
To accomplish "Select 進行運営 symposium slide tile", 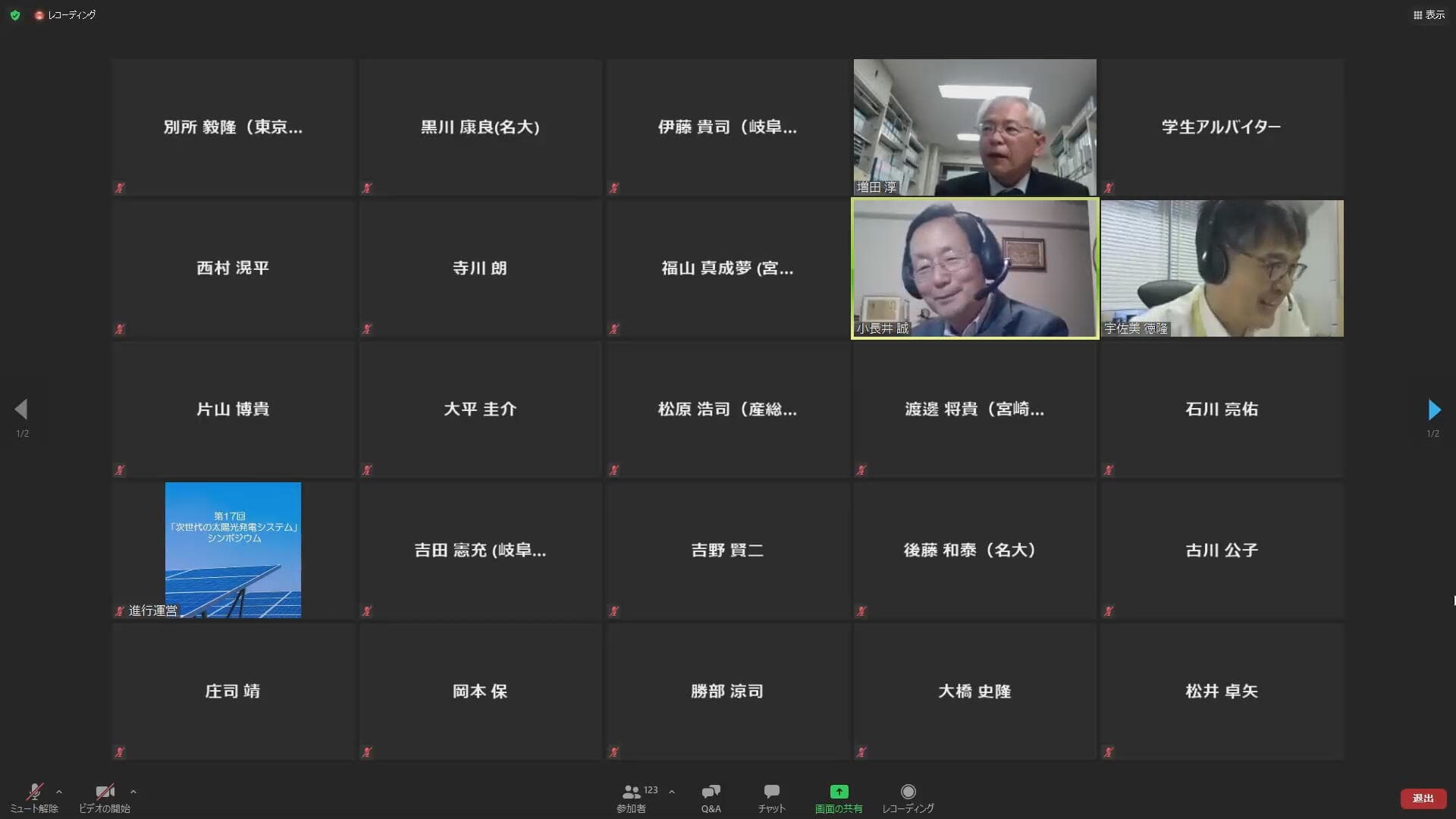I will click(233, 550).
